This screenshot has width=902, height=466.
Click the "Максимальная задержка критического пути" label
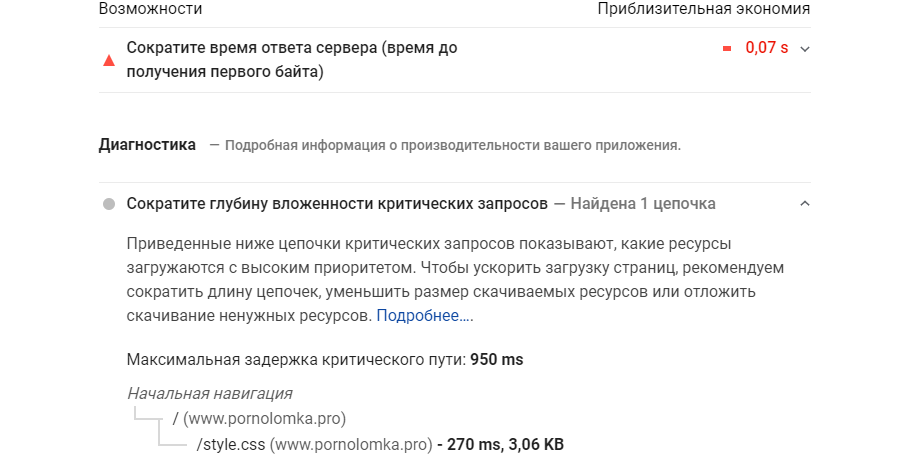296,360
